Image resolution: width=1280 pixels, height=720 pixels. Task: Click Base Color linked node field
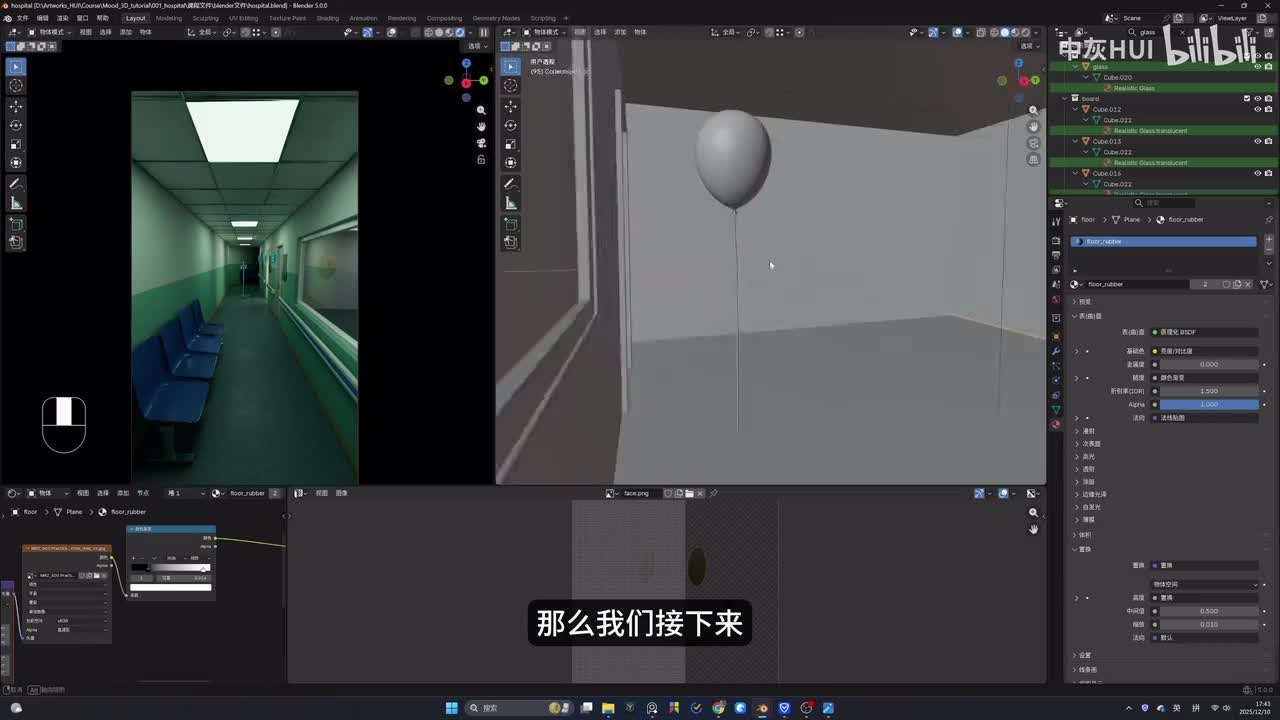[x=1205, y=351]
